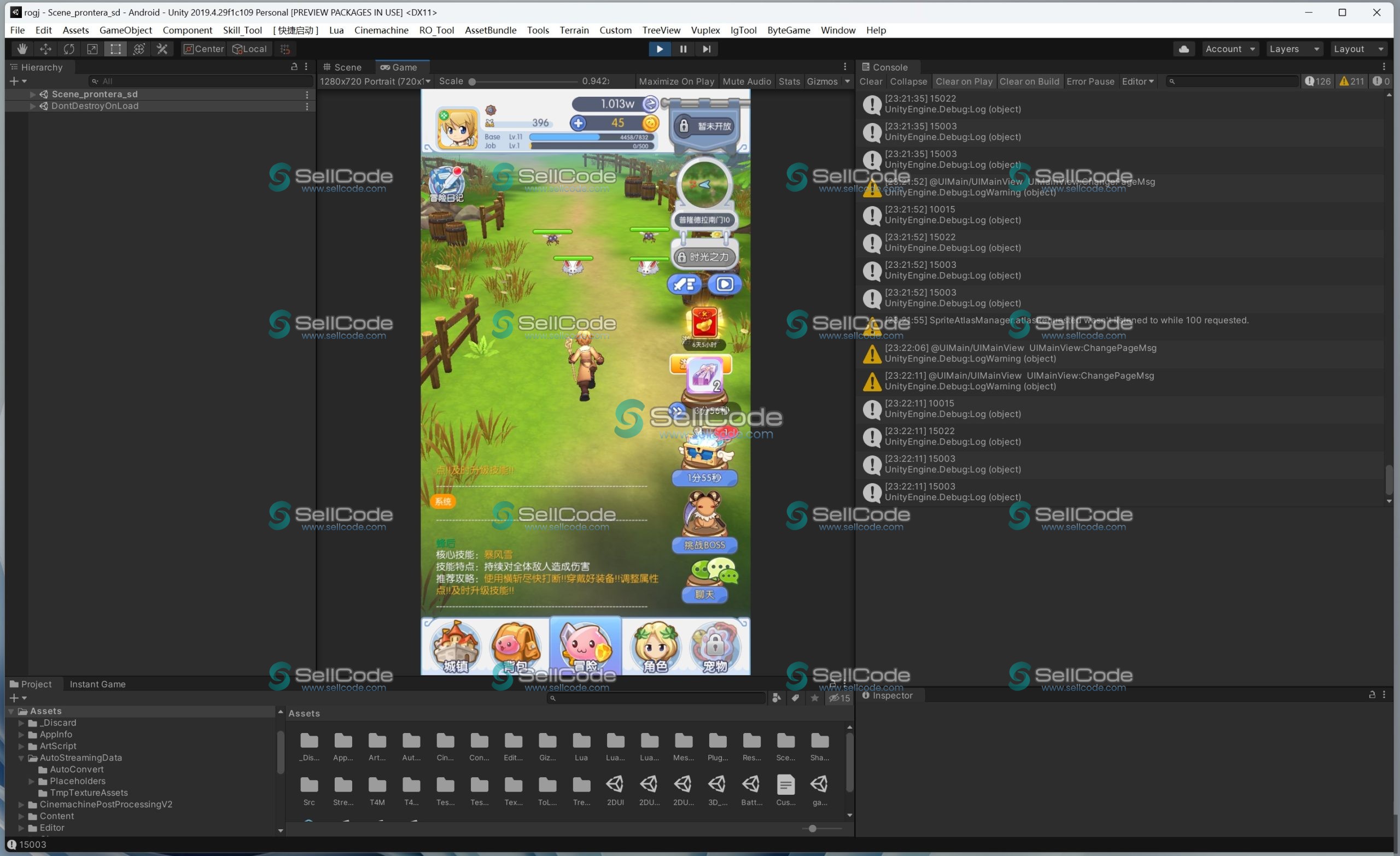Click the Console search field
Image resolution: width=1400 pixels, height=856 pixels.
pos(1232,81)
